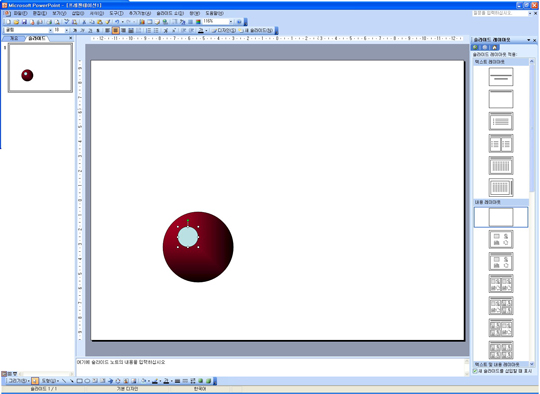Open an existing file from toolbar
The height and width of the screenshot is (394, 540).
[16, 22]
